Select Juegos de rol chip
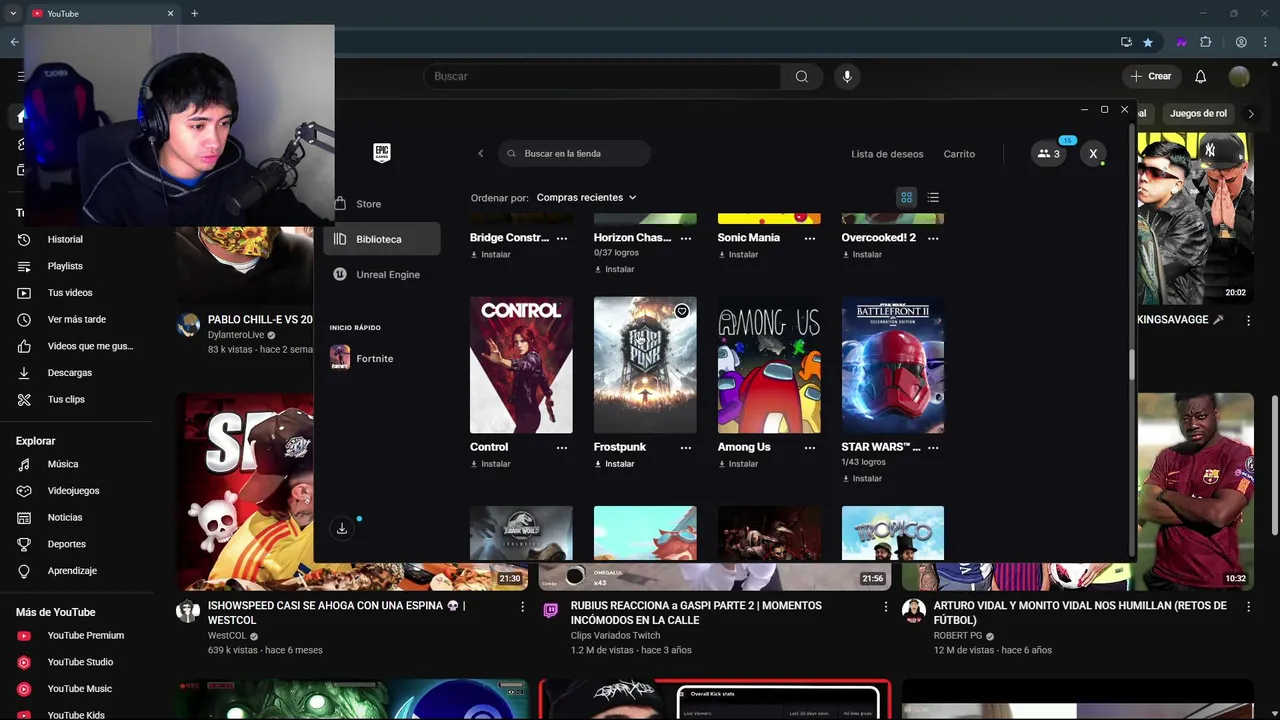The width and height of the screenshot is (1280, 720). [x=1198, y=114]
